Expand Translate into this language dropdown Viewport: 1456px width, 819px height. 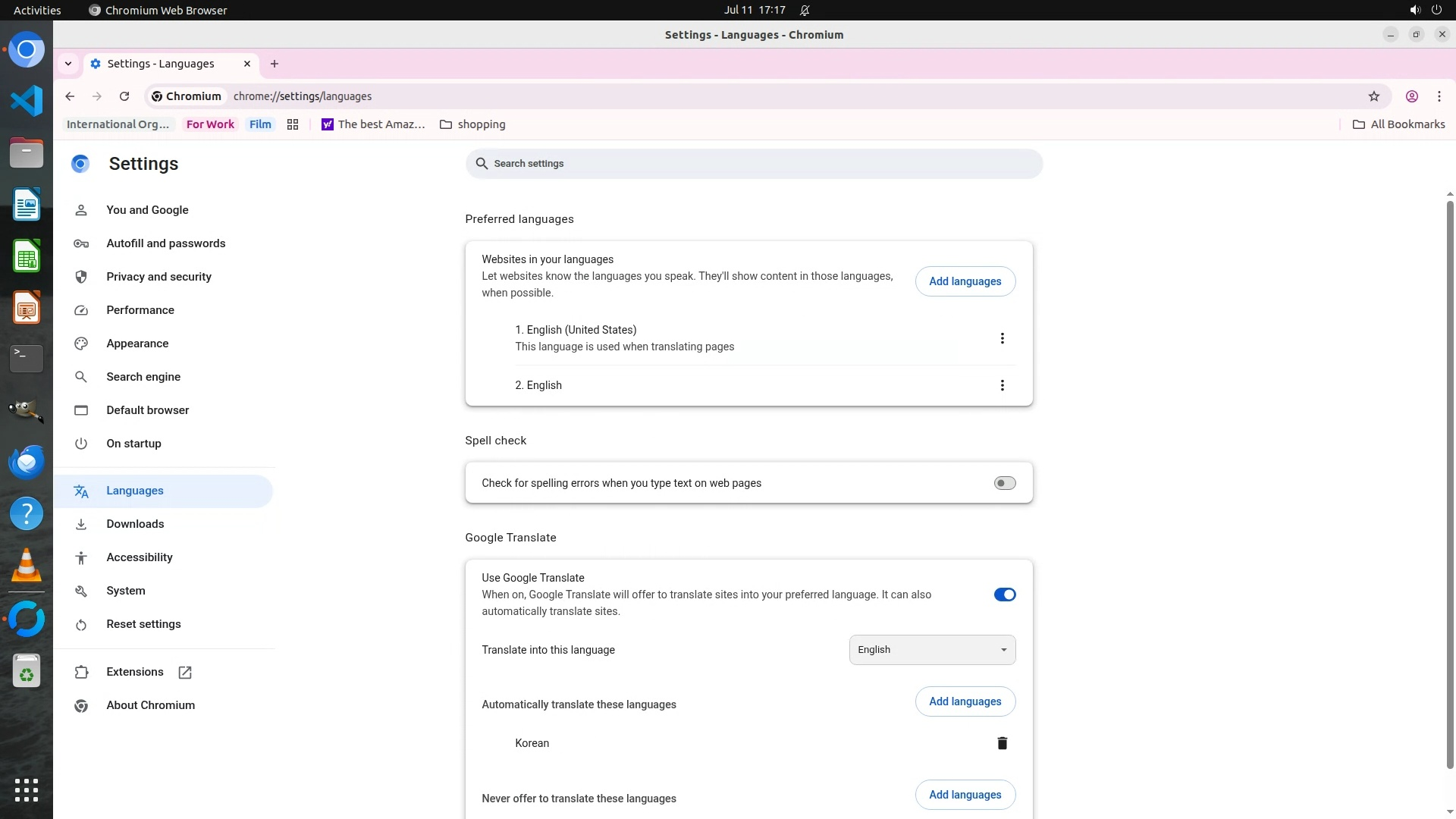point(932,650)
